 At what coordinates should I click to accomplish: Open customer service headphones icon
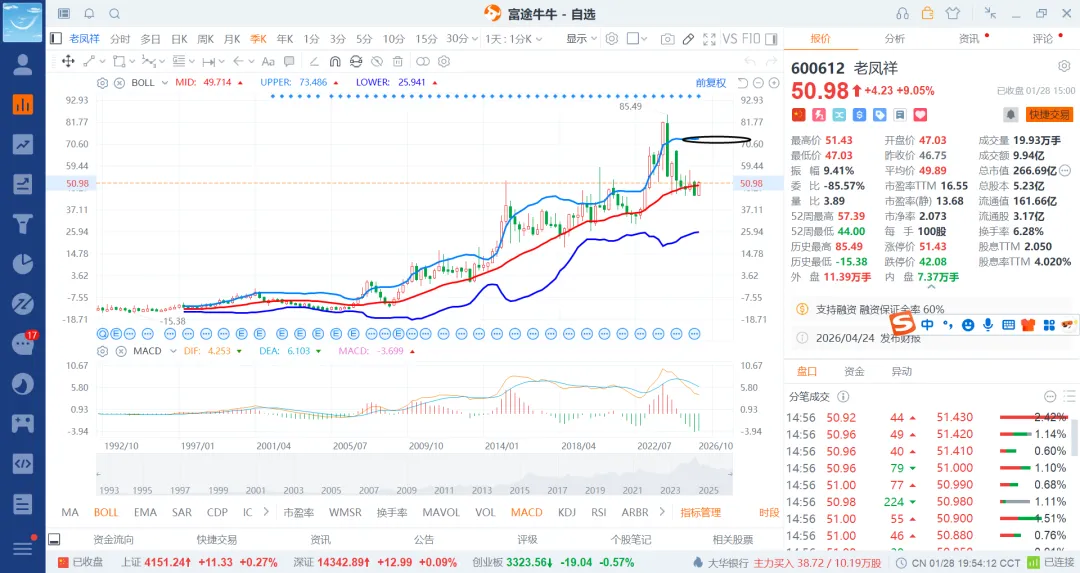(x=902, y=14)
